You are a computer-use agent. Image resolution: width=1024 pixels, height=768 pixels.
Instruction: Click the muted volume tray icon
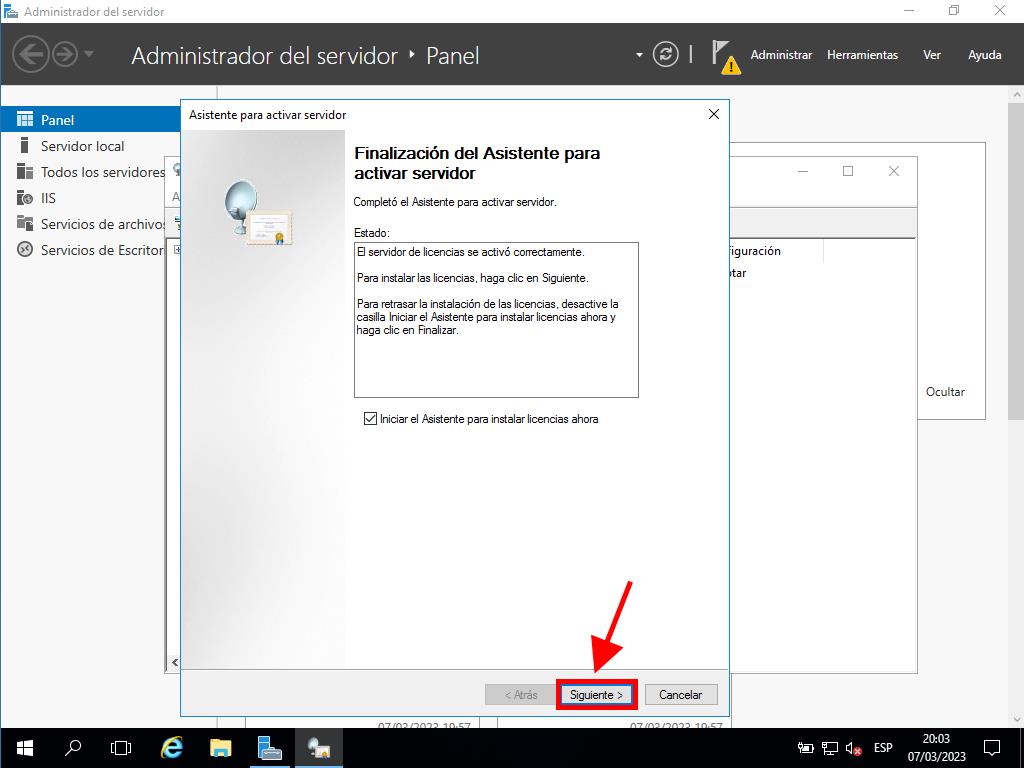coord(855,748)
